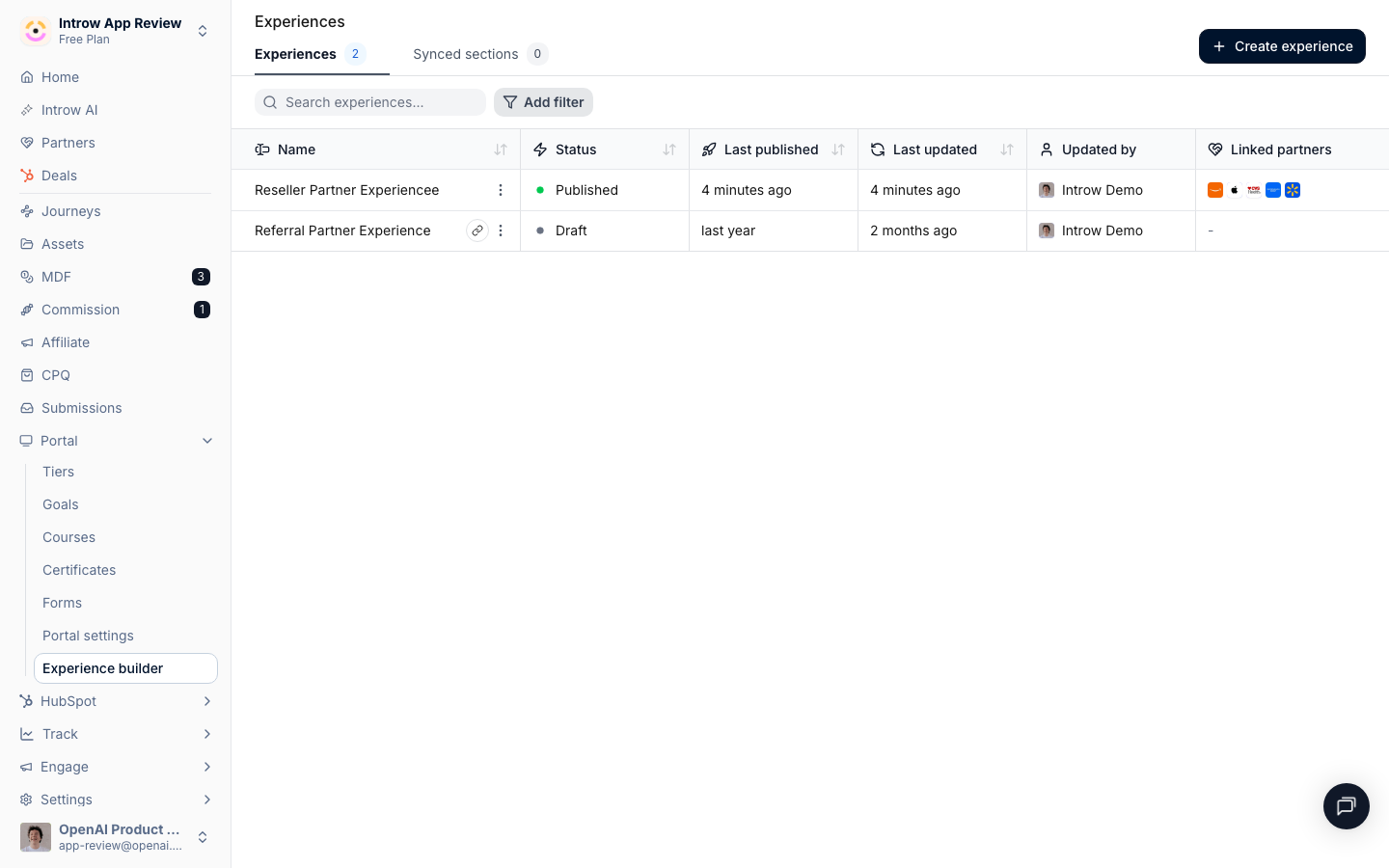
Task: Sort by Status column arrows
Action: coord(668,149)
